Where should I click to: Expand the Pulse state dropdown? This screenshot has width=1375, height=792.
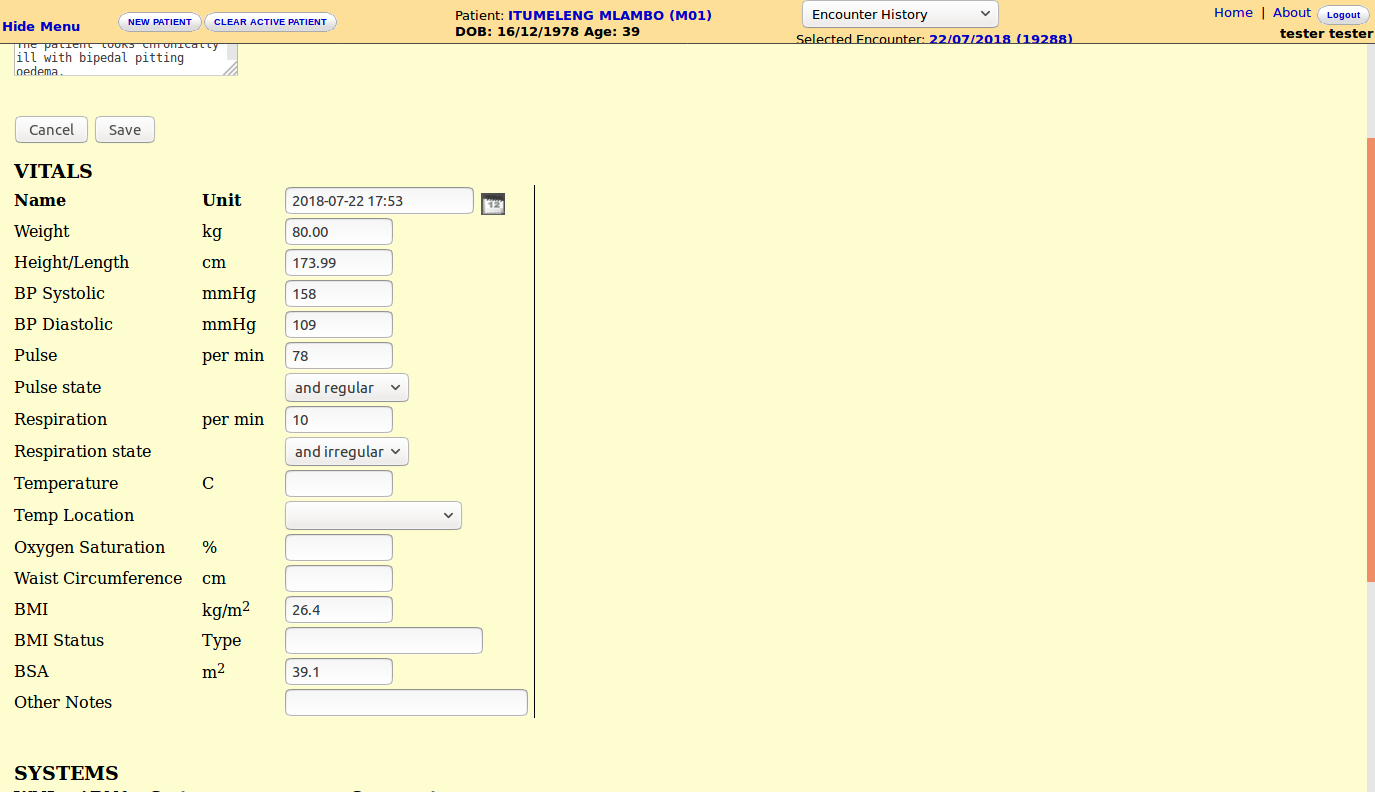point(346,388)
